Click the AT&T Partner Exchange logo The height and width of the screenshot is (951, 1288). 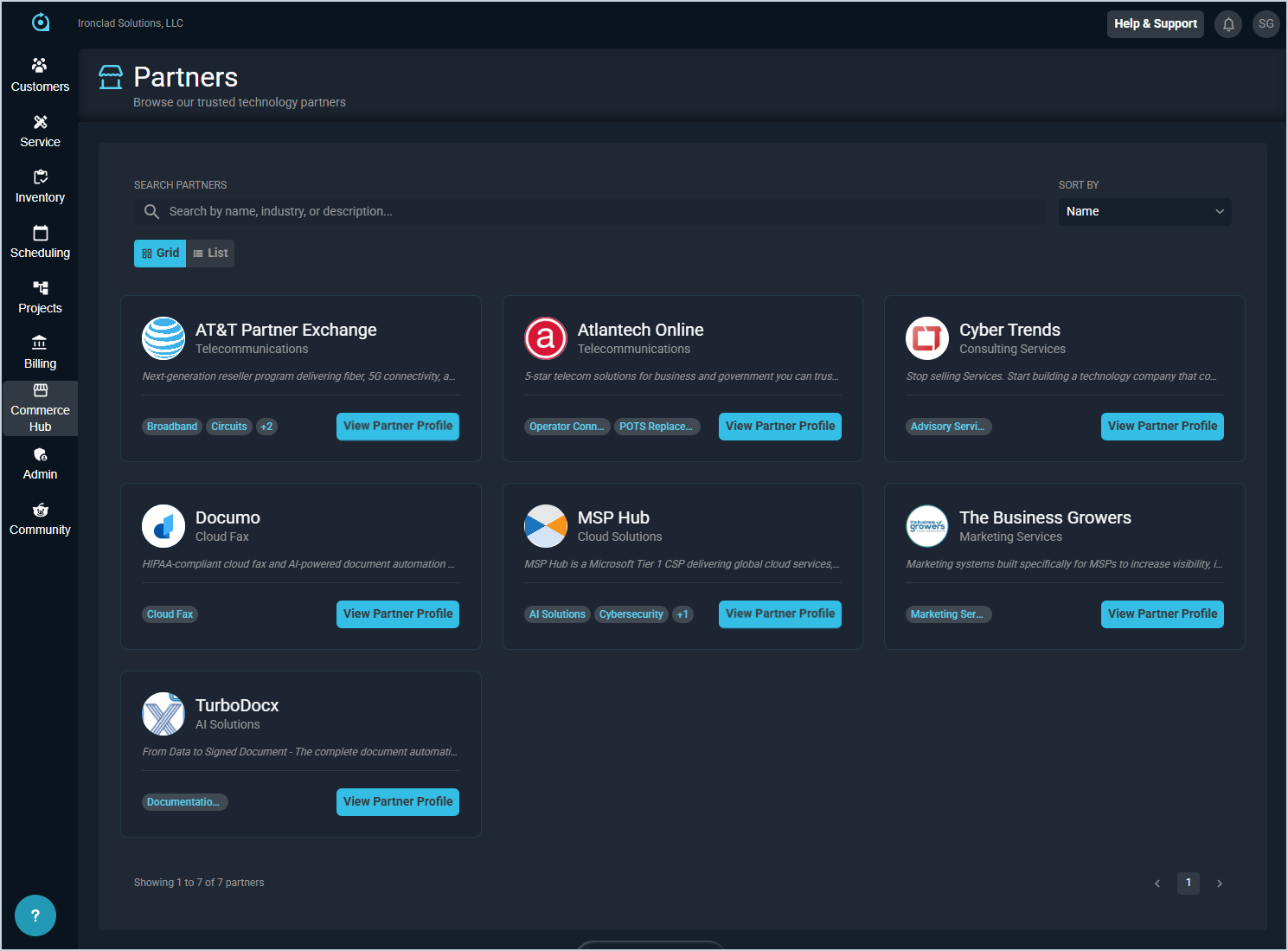(x=163, y=338)
